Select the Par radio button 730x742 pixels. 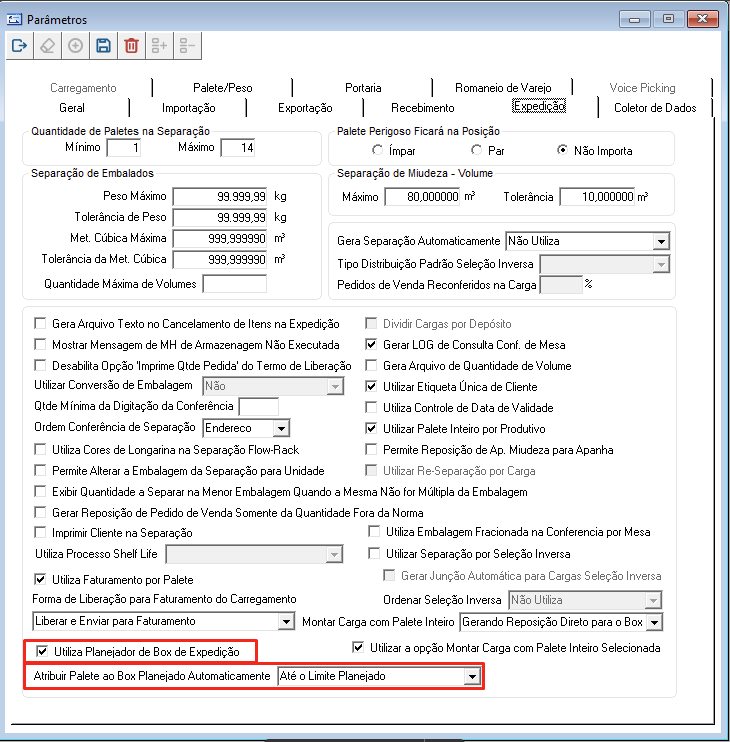(476, 150)
